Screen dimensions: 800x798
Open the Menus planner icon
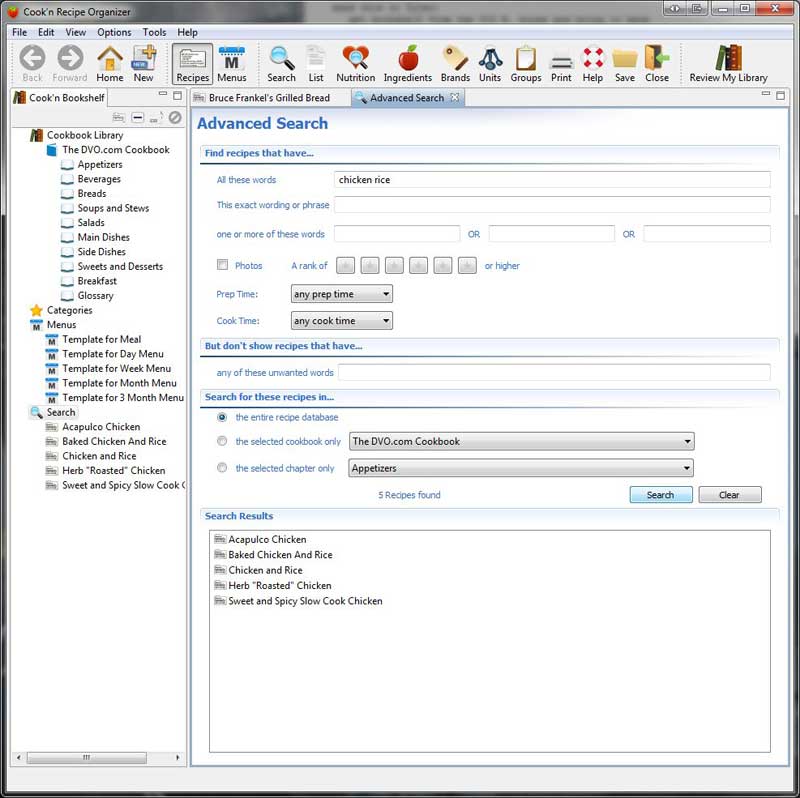[x=232, y=63]
